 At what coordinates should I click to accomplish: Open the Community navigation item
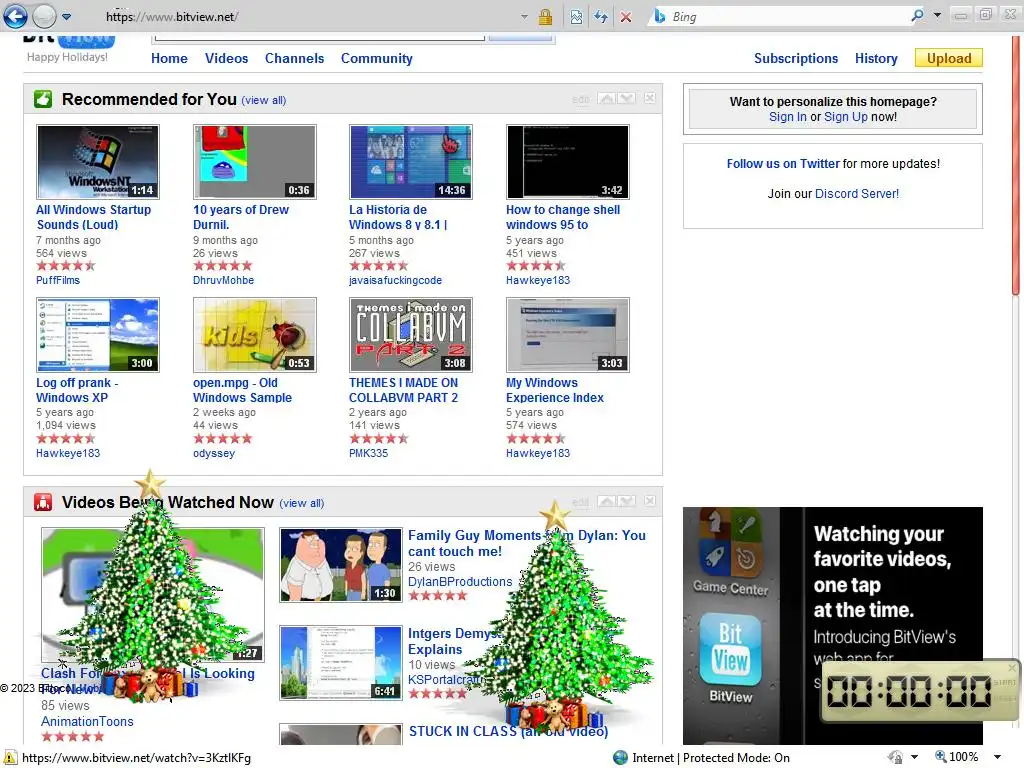pyautogui.click(x=377, y=58)
